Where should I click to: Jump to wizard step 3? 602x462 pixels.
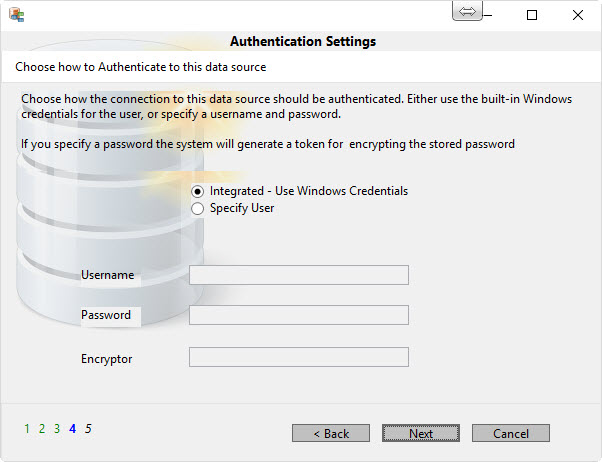click(57, 429)
